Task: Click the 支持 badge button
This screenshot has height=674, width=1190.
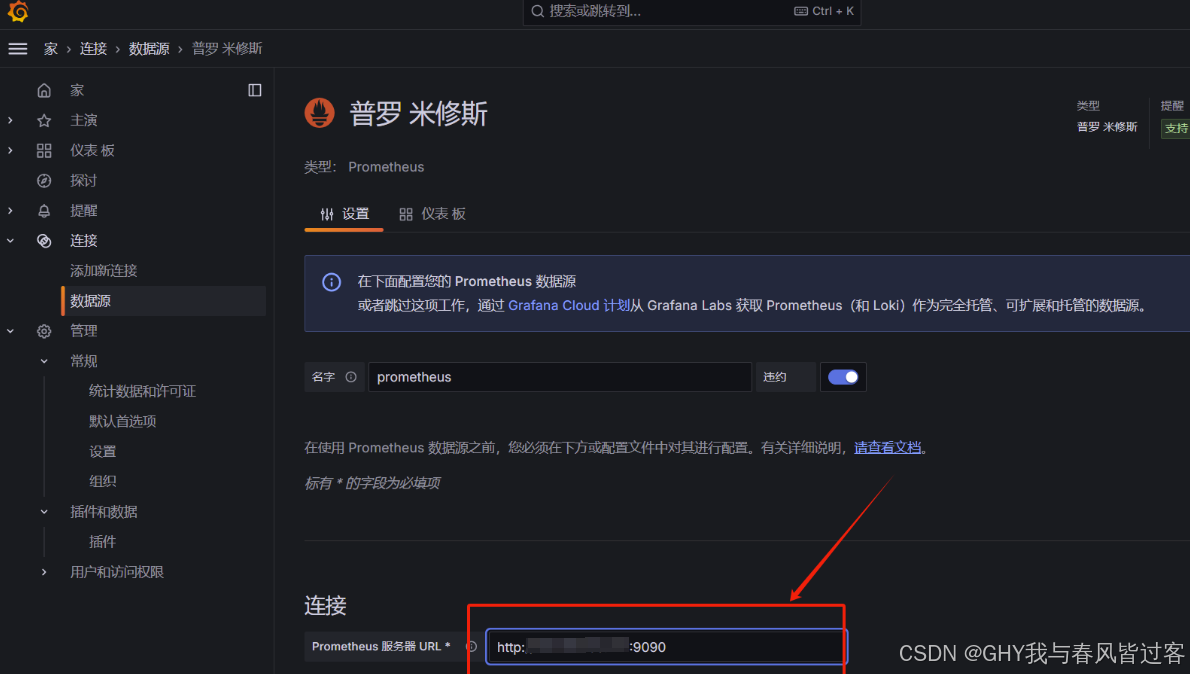Action: [x=1176, y=128]
